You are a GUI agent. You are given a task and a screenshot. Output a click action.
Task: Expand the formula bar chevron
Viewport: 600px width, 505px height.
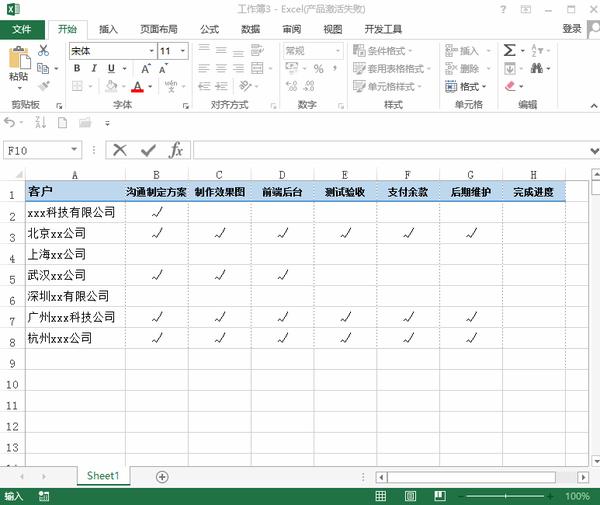point(594,151)
